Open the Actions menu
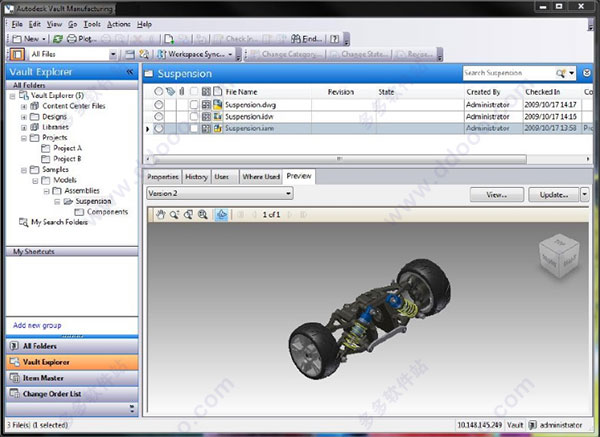The width and height of the screenshot is (600, 437). click(119, 24)
